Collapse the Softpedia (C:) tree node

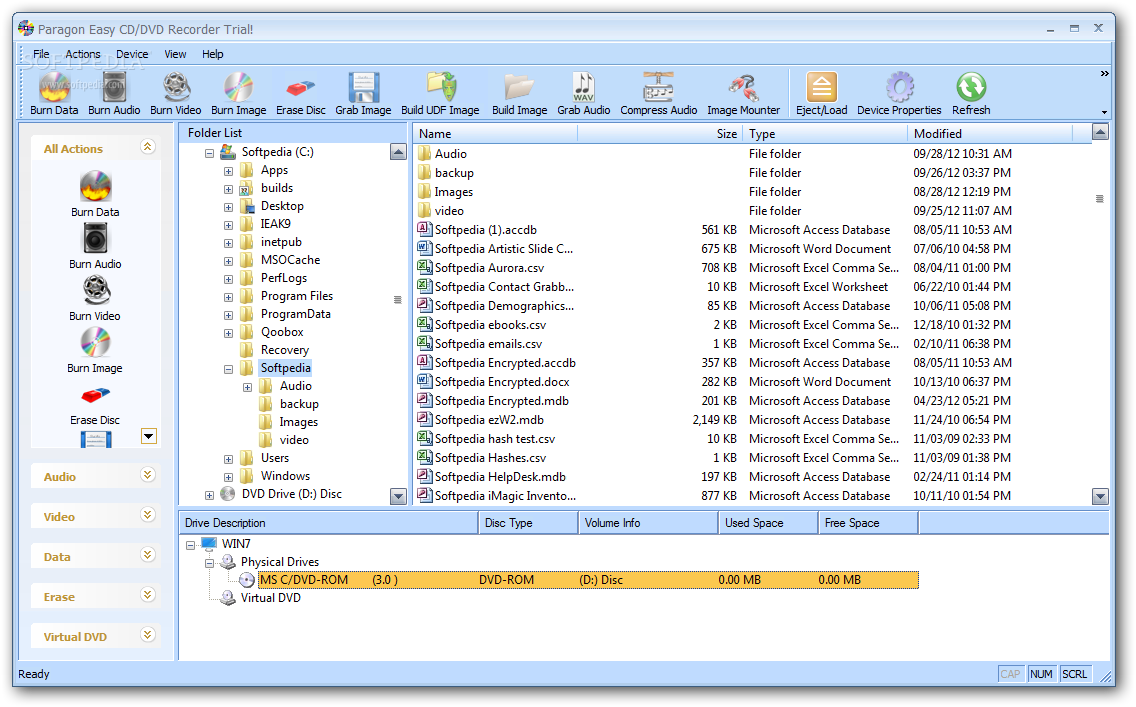(x=209, y=153)
